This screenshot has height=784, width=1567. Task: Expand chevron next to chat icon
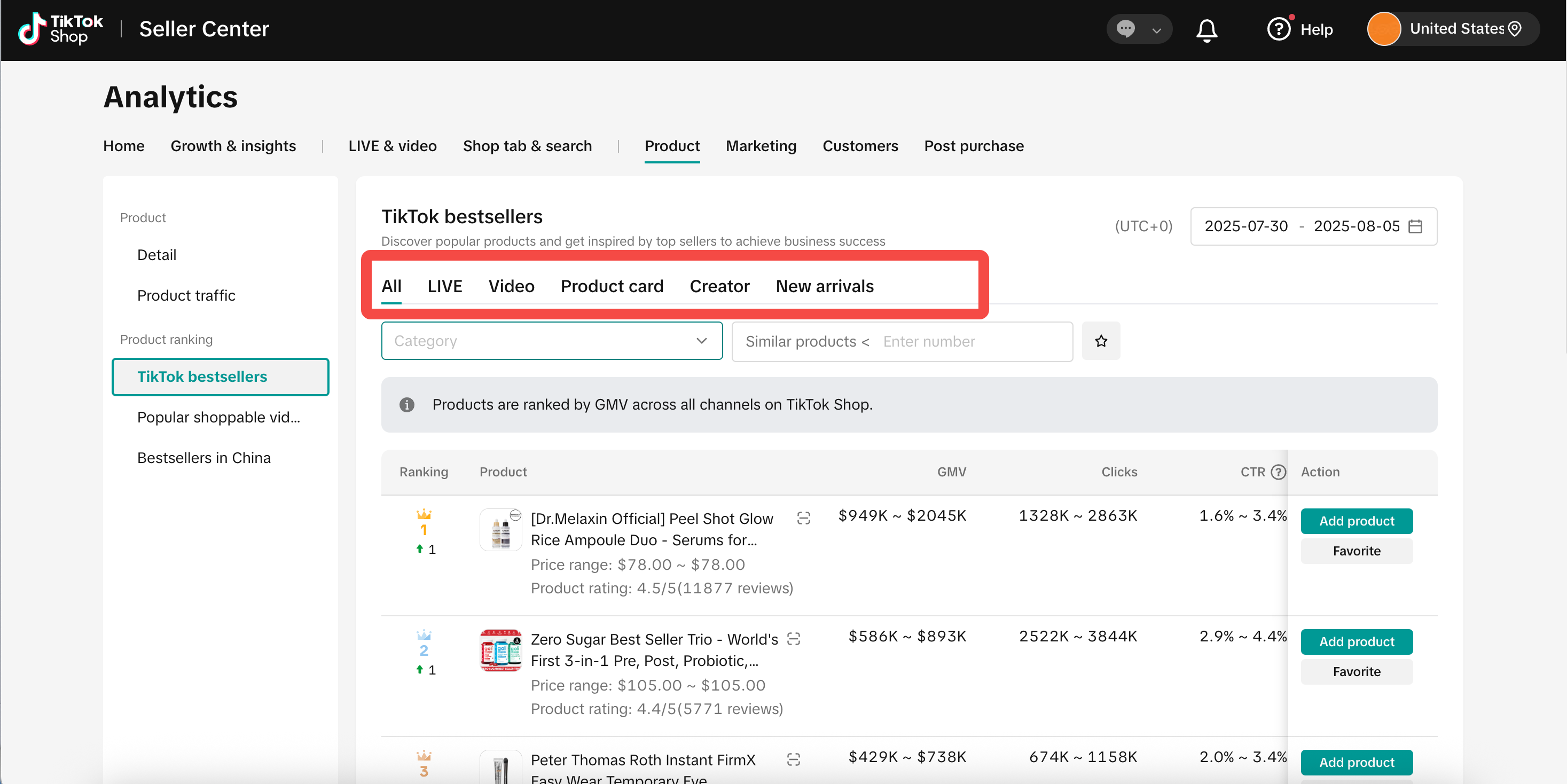click(x=1156, y=30)
